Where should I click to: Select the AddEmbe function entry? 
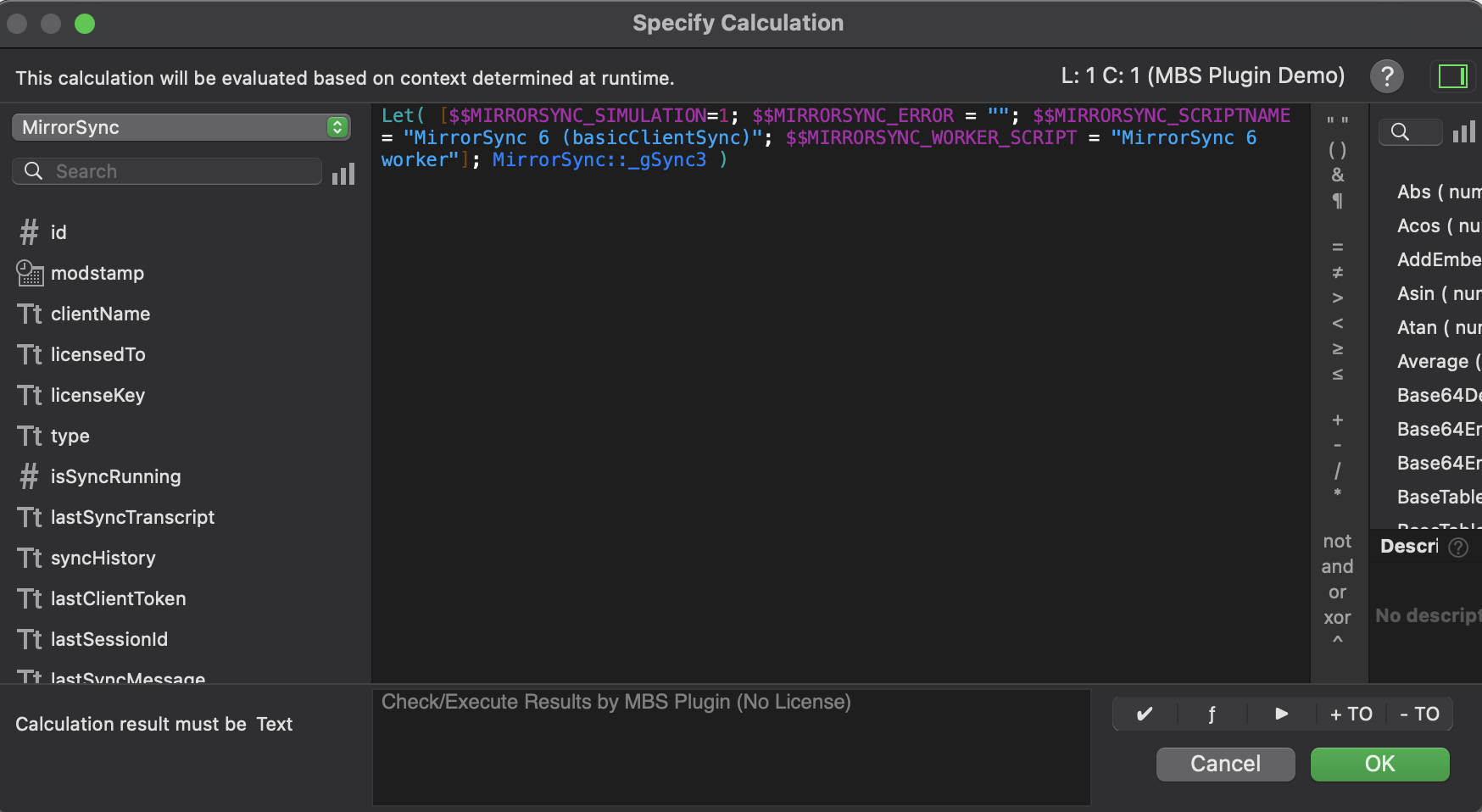coord(1439,259)
